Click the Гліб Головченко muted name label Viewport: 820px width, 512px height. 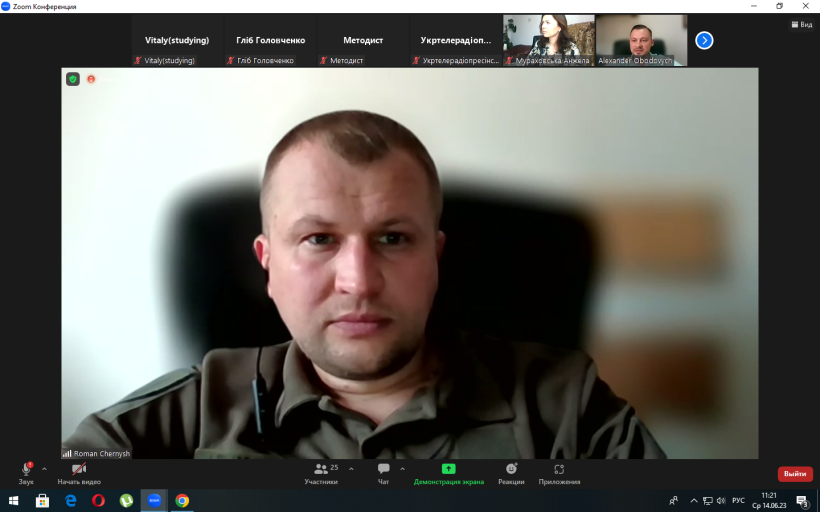[260, 61]
